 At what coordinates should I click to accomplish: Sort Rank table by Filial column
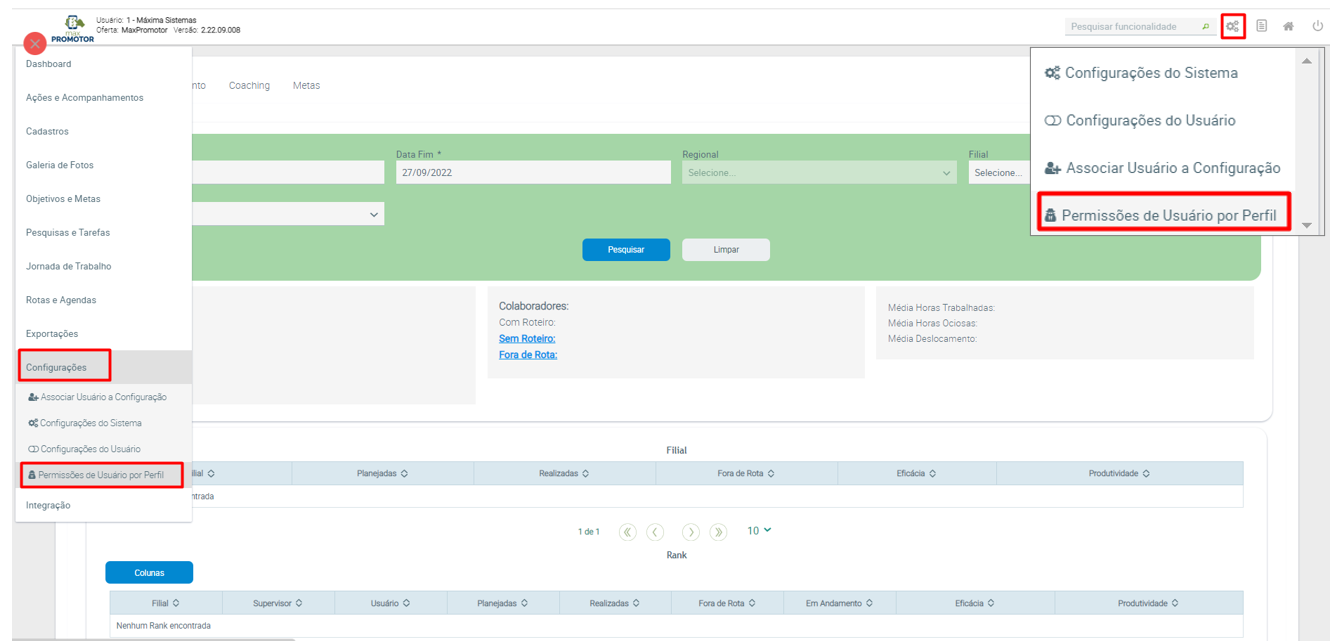(x=166, y=603)
